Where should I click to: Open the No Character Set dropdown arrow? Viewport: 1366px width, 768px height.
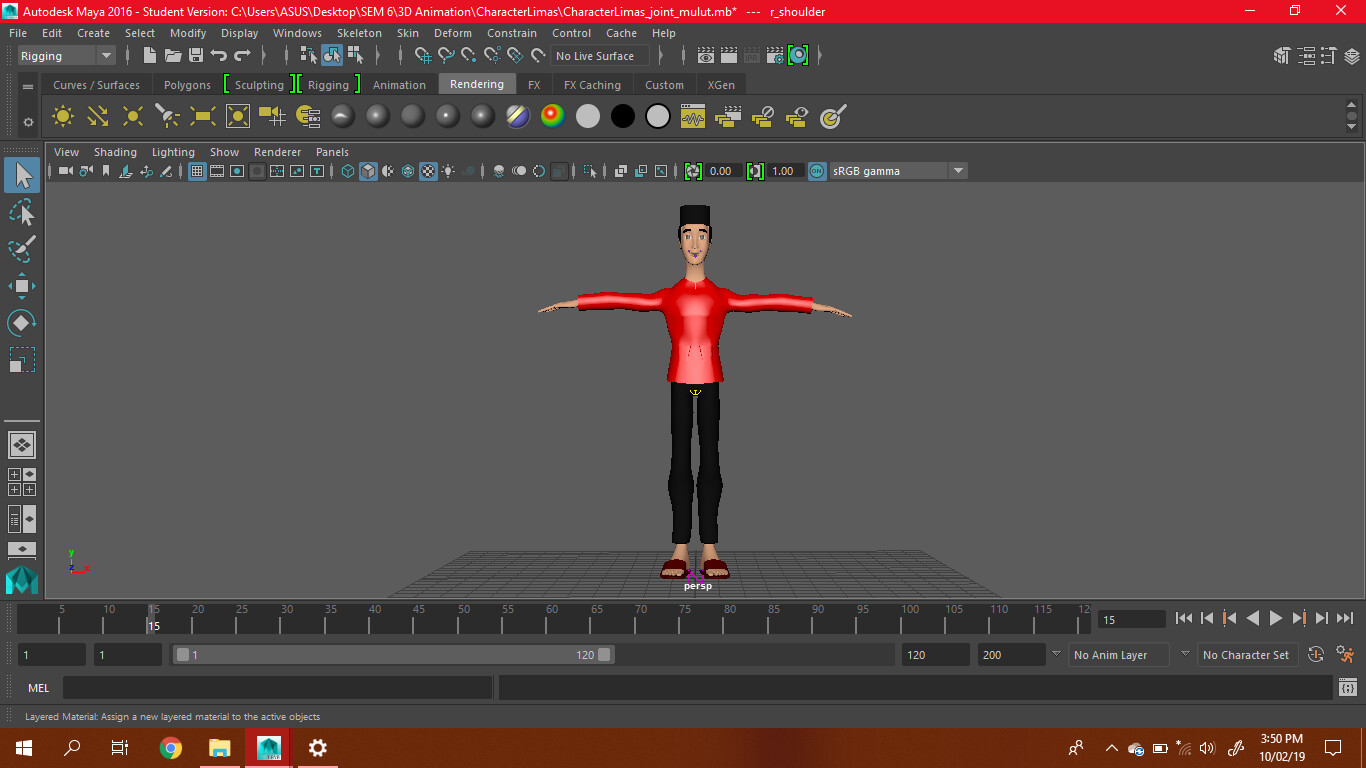[1185, 654]
